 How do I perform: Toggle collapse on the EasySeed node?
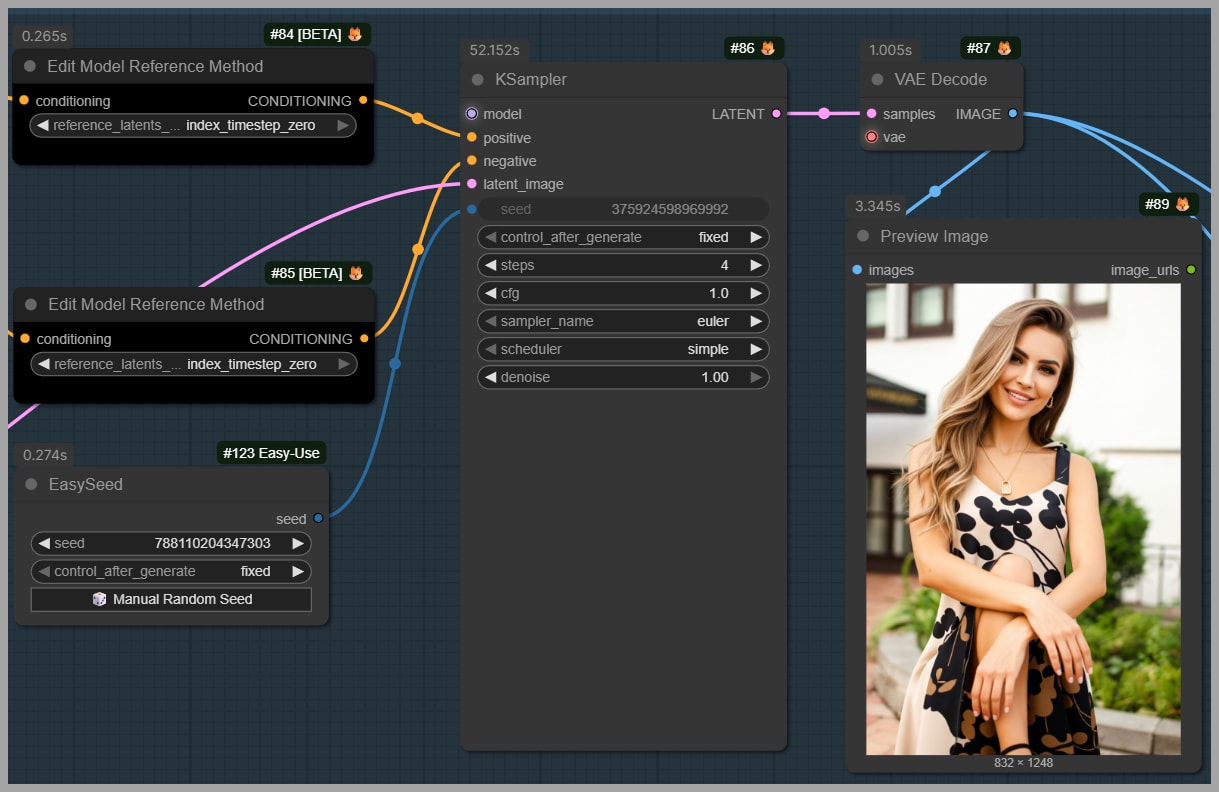tap(31, 485)
